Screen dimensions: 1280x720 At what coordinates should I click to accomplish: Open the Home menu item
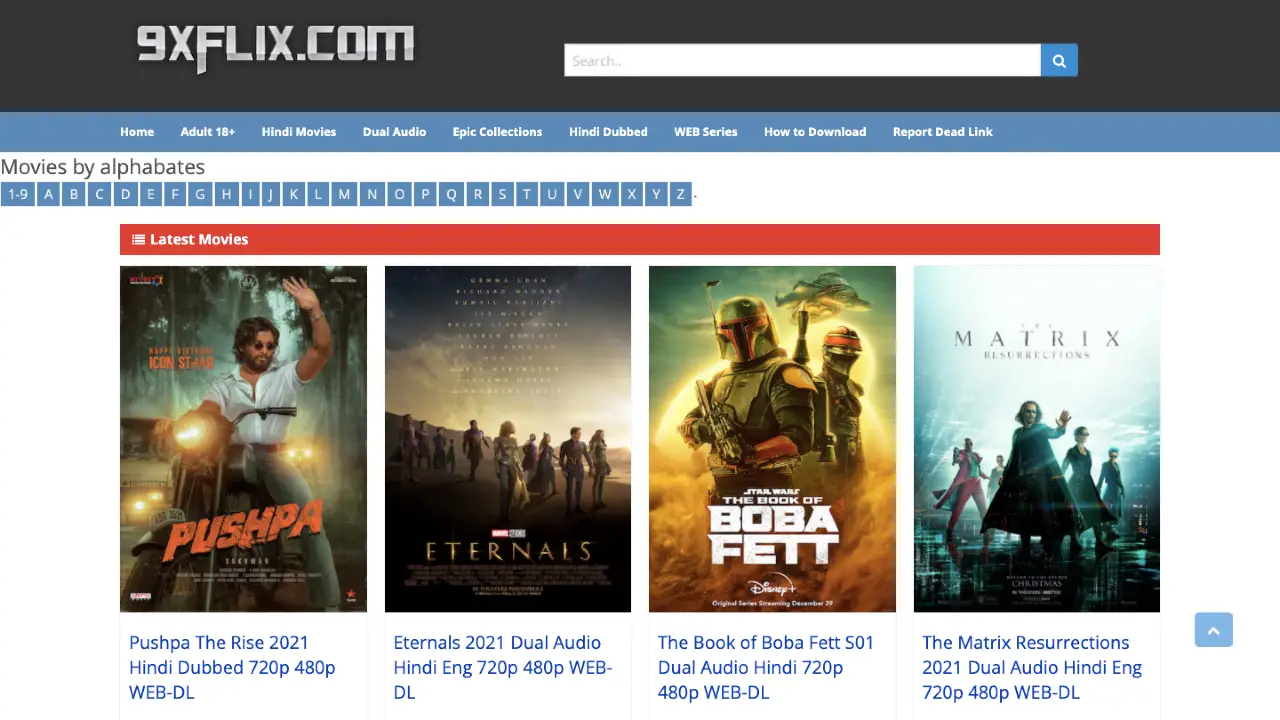pos(137,132)
